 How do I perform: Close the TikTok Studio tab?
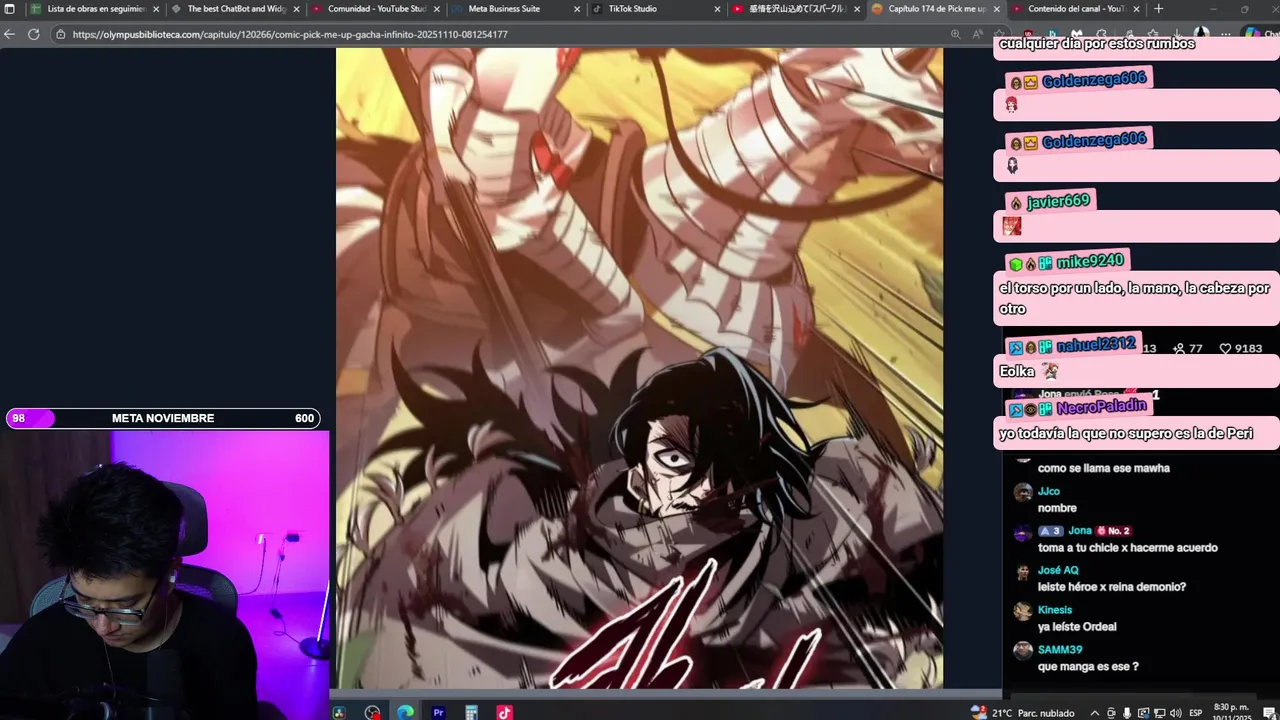tap(717, 9)
